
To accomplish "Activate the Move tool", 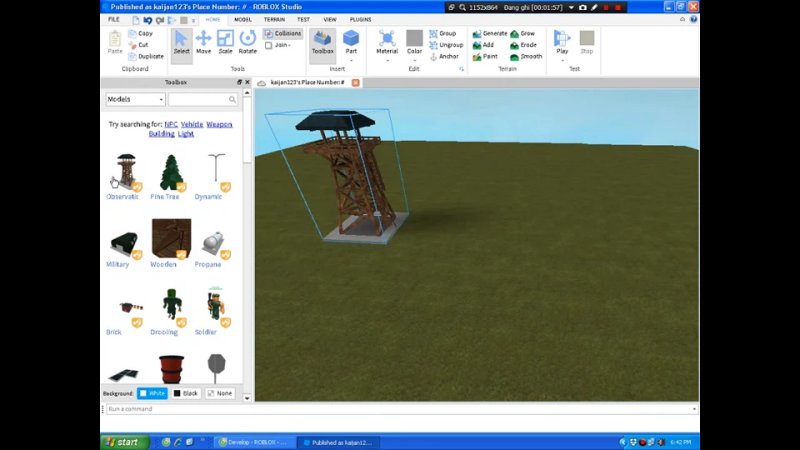I will pos(204,43).
